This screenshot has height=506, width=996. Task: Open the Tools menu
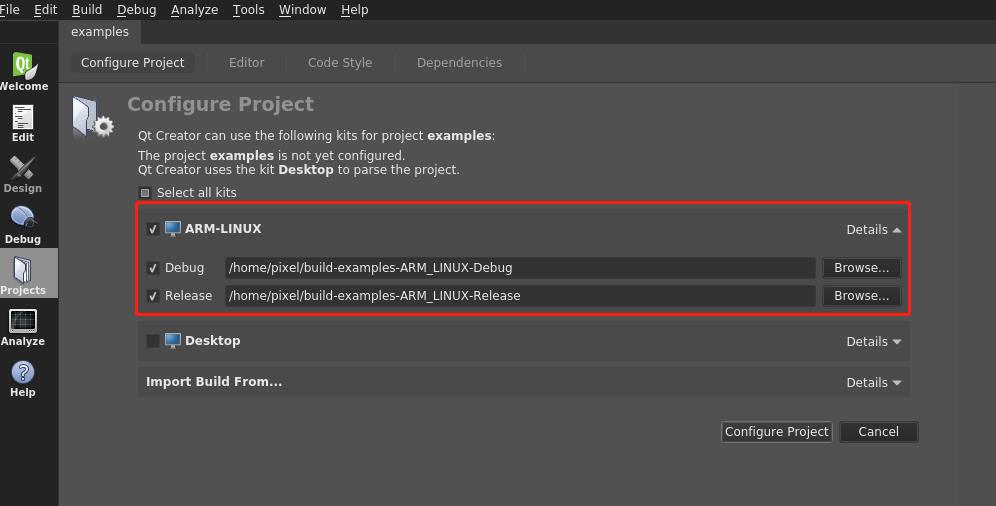[x=248, y=10]
